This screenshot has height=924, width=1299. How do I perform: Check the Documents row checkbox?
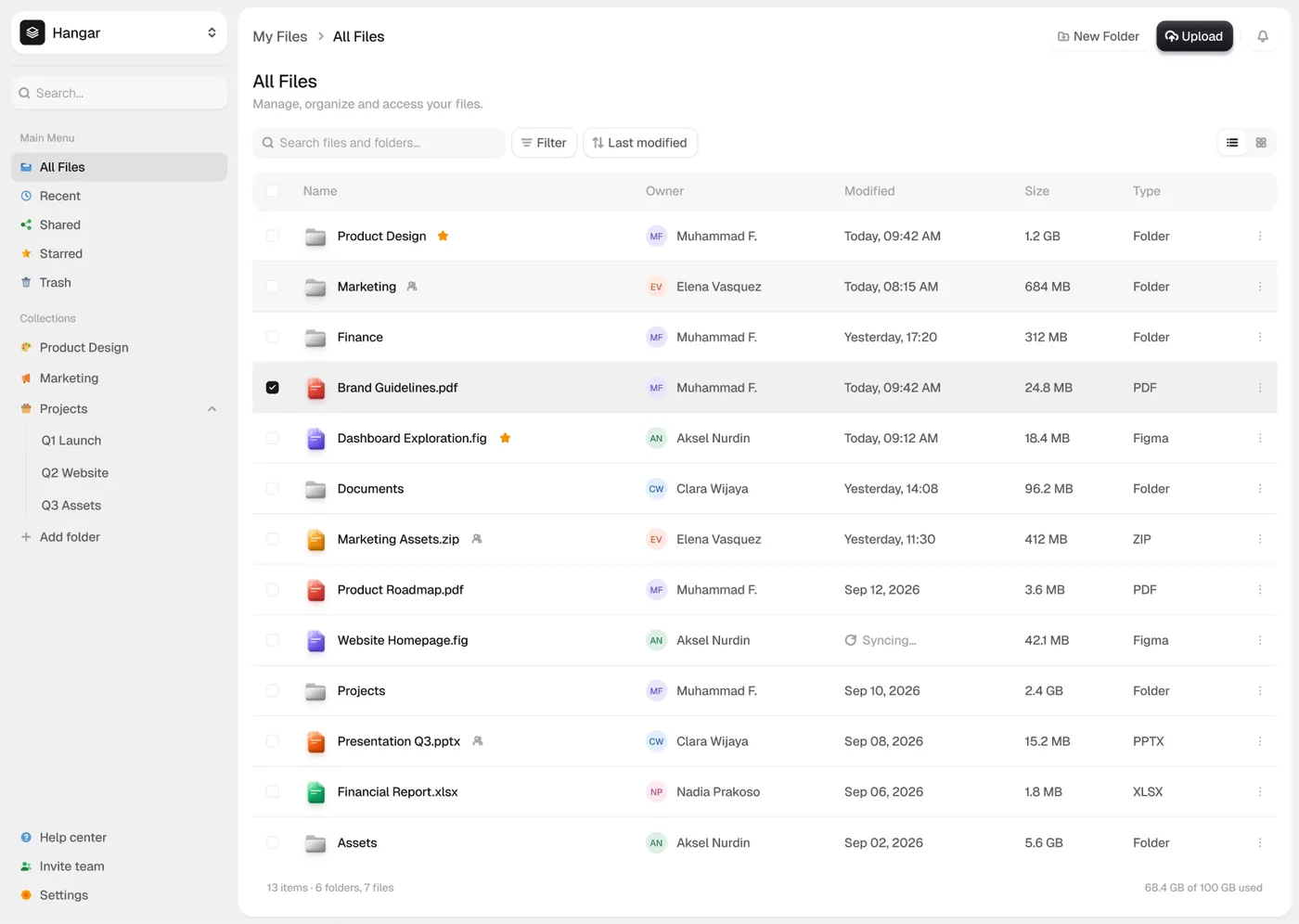(x=272, y=489)
